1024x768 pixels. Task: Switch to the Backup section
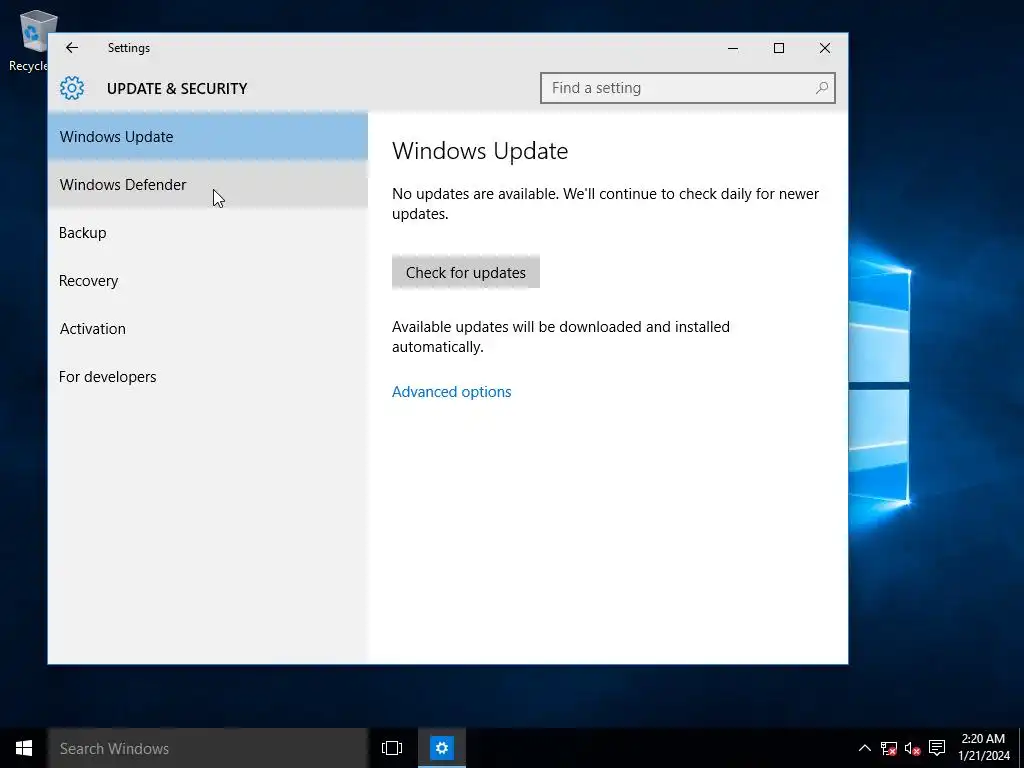coord(208,232)
